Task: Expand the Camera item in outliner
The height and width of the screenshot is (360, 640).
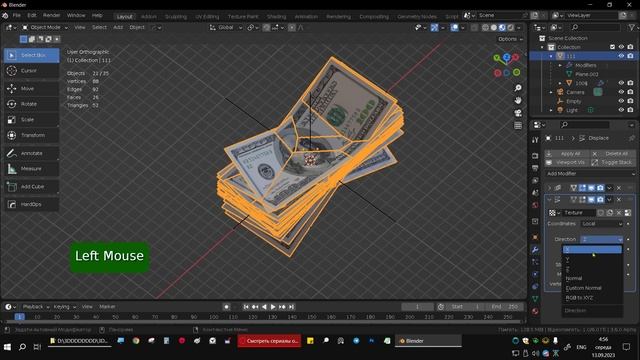Action: click(x=551, y=92)
